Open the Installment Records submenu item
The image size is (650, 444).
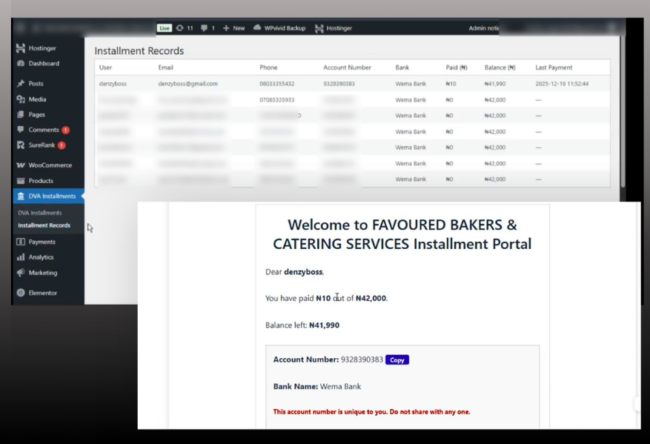tap(44, 226)
